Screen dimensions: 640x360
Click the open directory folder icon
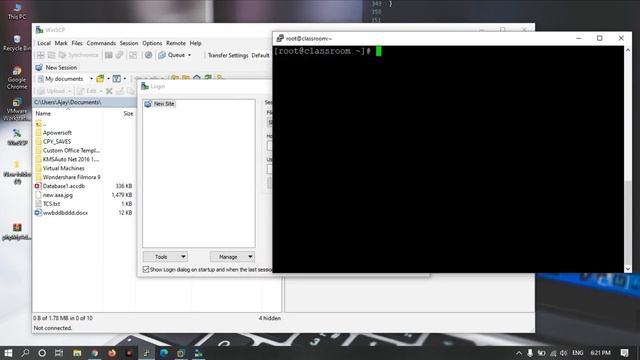pos(100,79)
